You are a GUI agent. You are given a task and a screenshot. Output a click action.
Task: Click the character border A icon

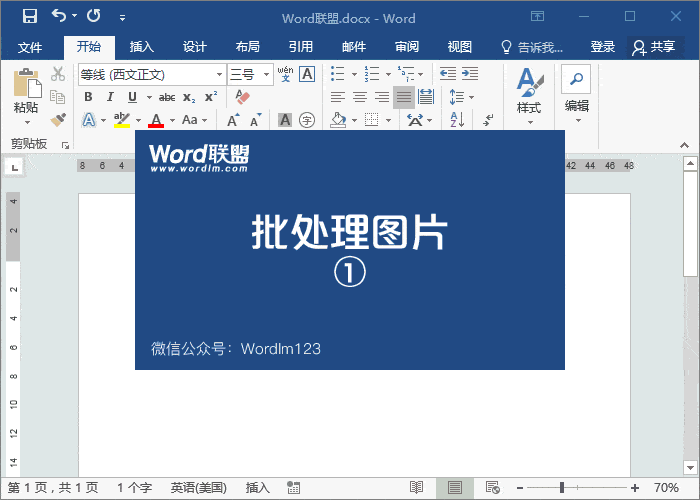click(x=307, y=74)
